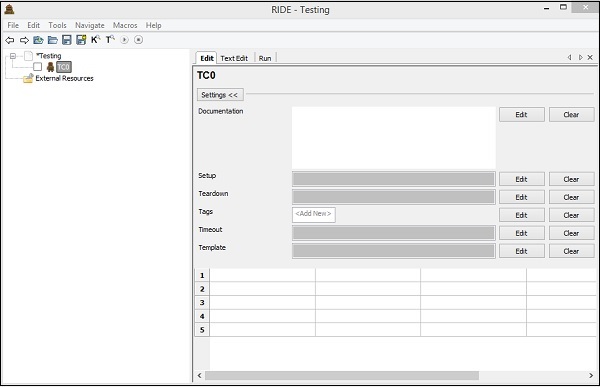
Task: Click Clear button for Tags
Action: (x=571, y=215)
